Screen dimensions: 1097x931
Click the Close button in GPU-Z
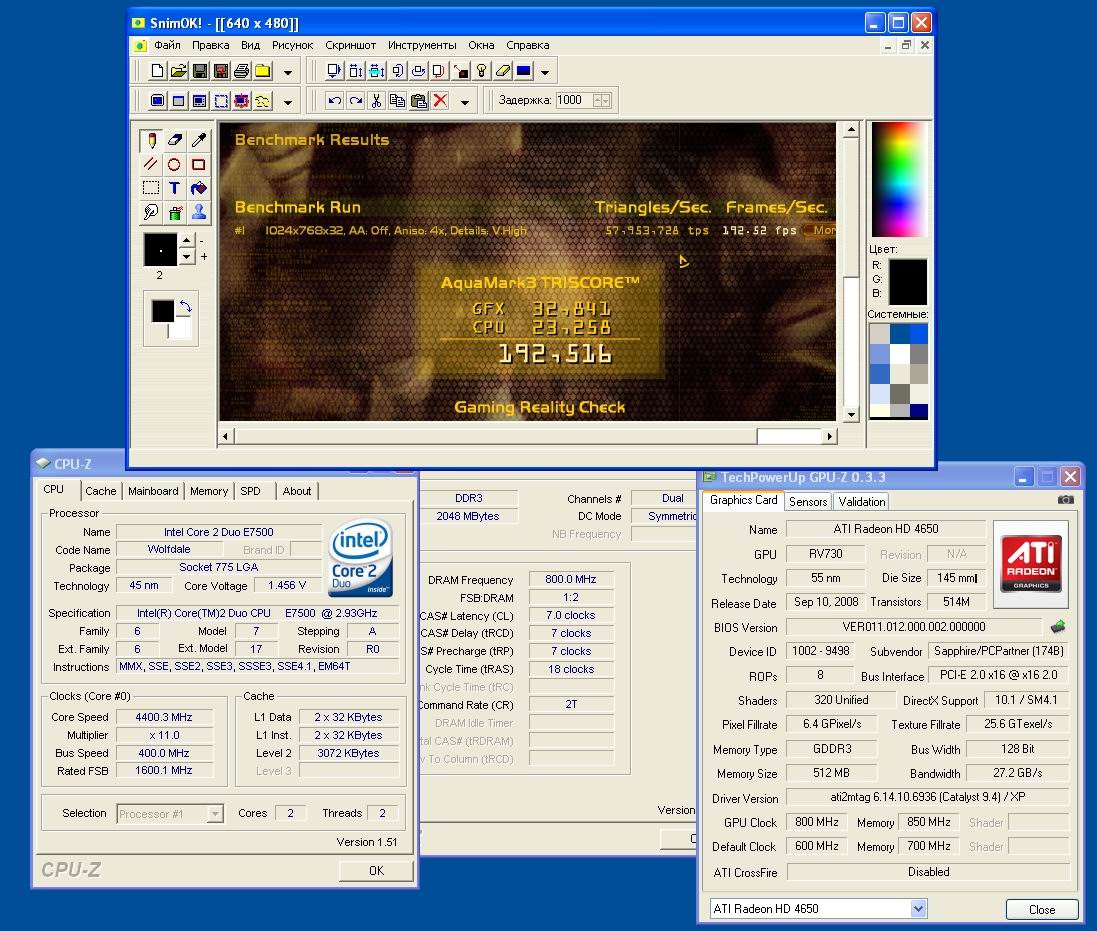(1042, 909)
